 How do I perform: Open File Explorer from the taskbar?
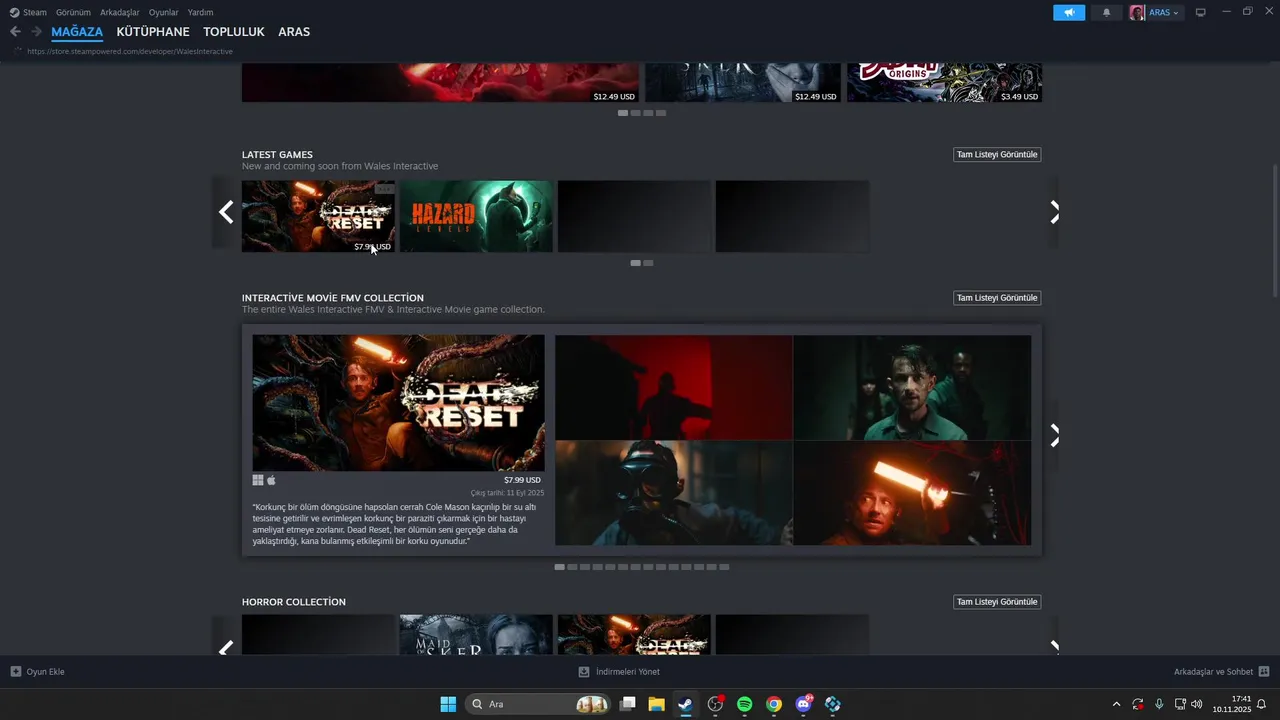(657, 704)
